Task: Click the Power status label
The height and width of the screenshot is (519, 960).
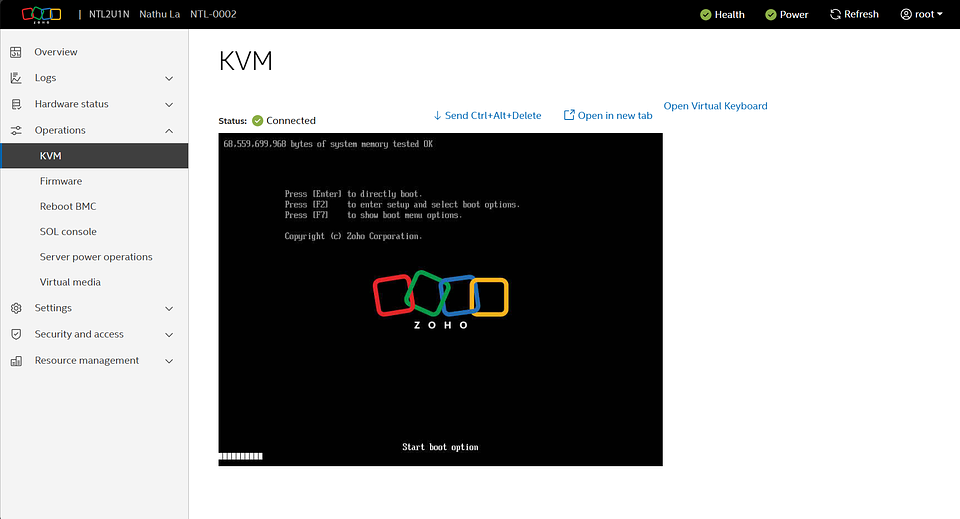Action: pyautogui.click(x=793, y=15)
